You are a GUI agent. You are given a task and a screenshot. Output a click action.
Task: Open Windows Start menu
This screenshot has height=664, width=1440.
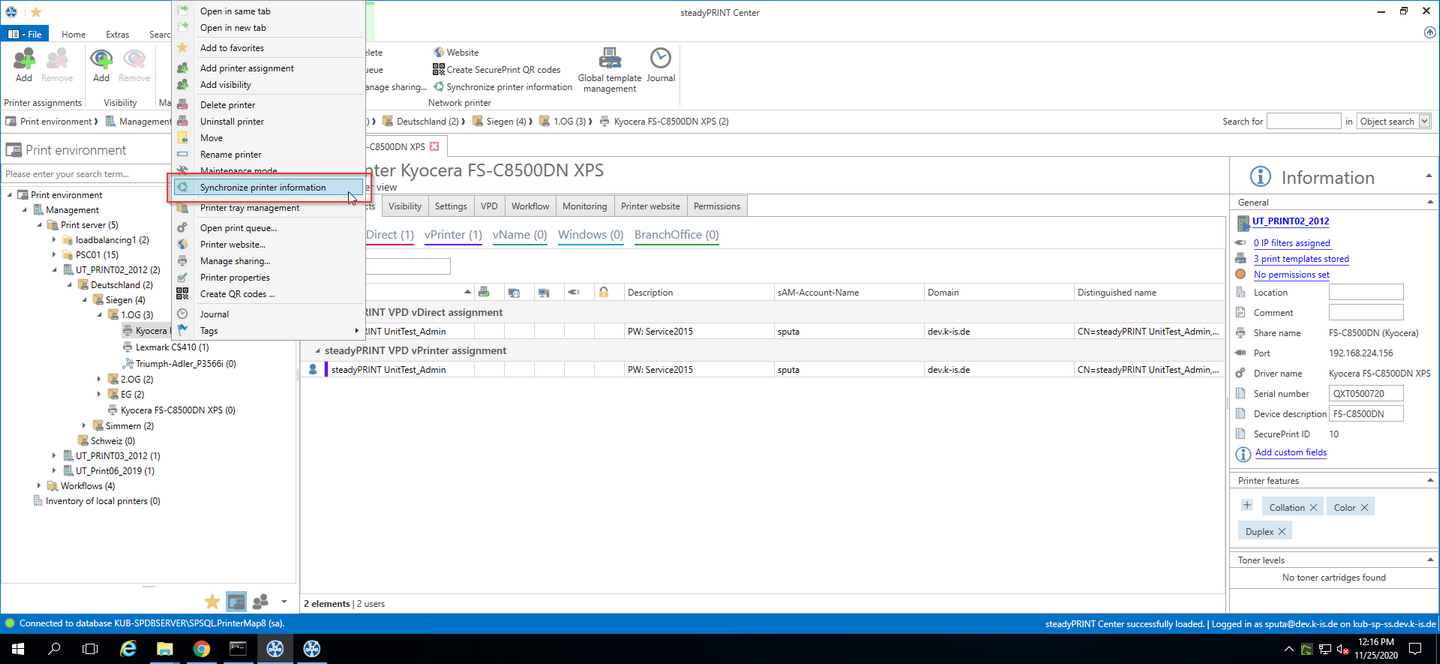(20, 649)
